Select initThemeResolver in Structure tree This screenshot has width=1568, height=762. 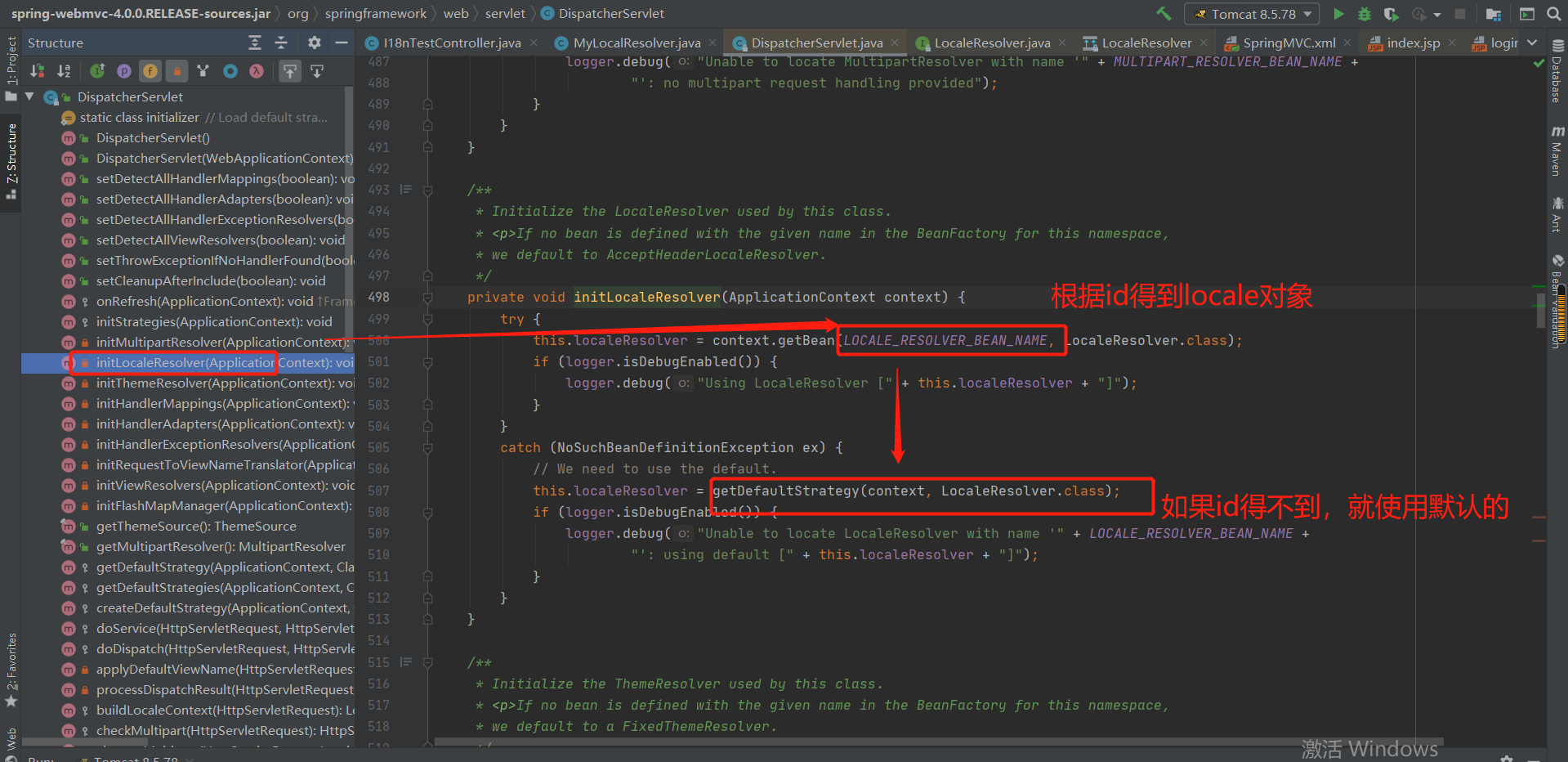[x=188, y=383]
